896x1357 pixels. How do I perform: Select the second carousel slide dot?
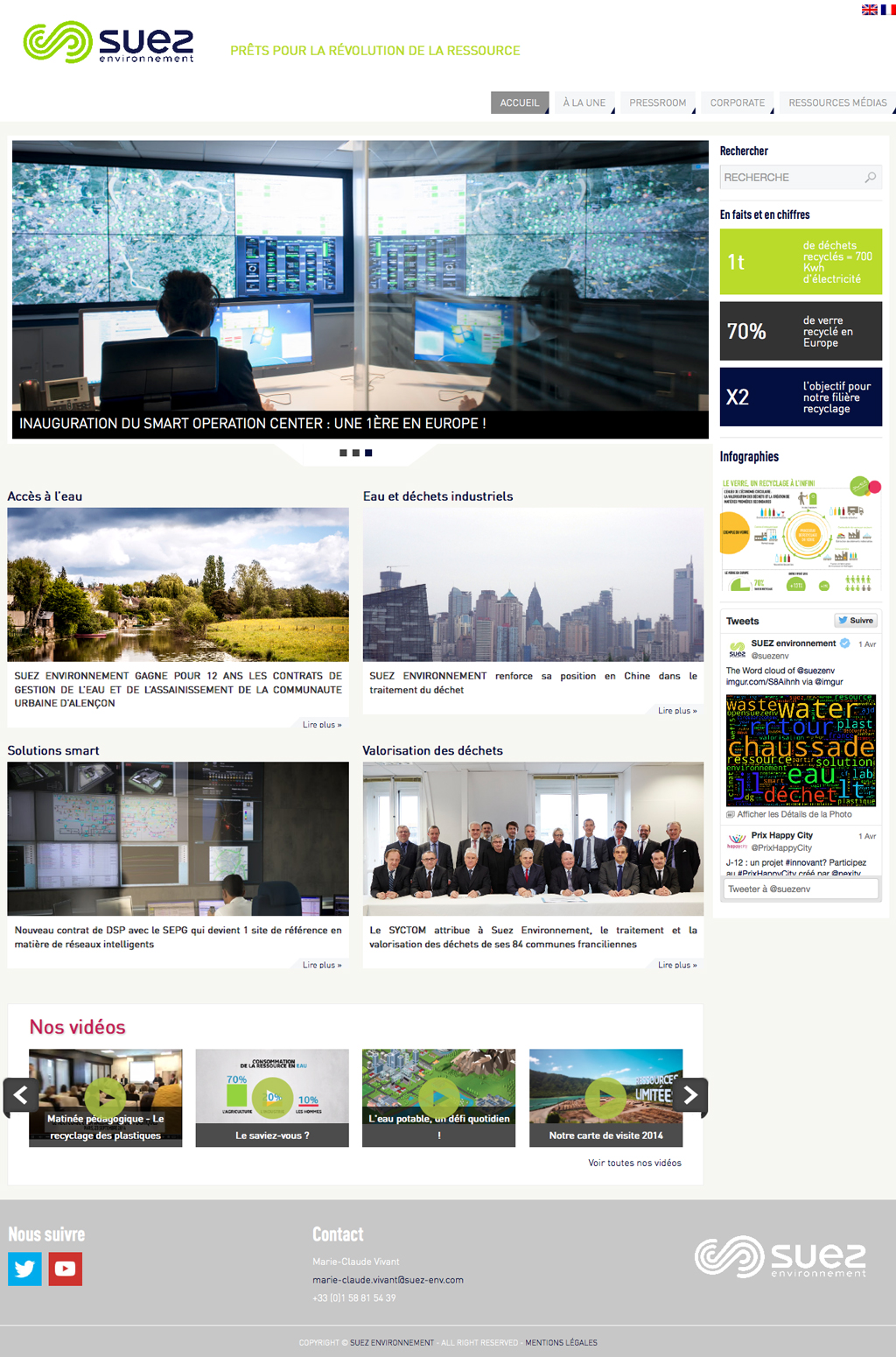(355, 453)
